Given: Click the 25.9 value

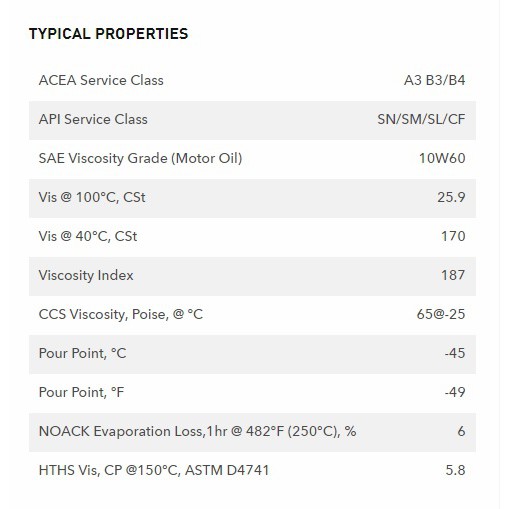Looking at the screenshot, I should pyautogui.click(x=451, y=197).
